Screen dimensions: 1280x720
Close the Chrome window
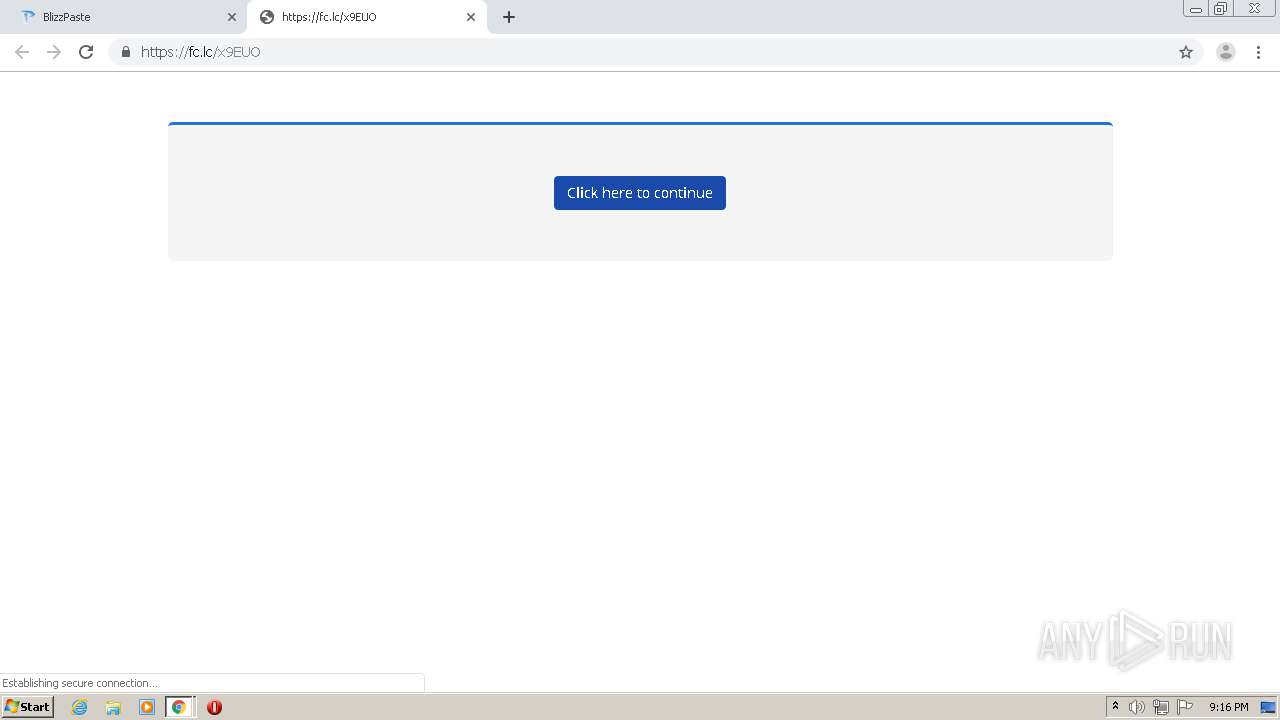coord(1254,9)
